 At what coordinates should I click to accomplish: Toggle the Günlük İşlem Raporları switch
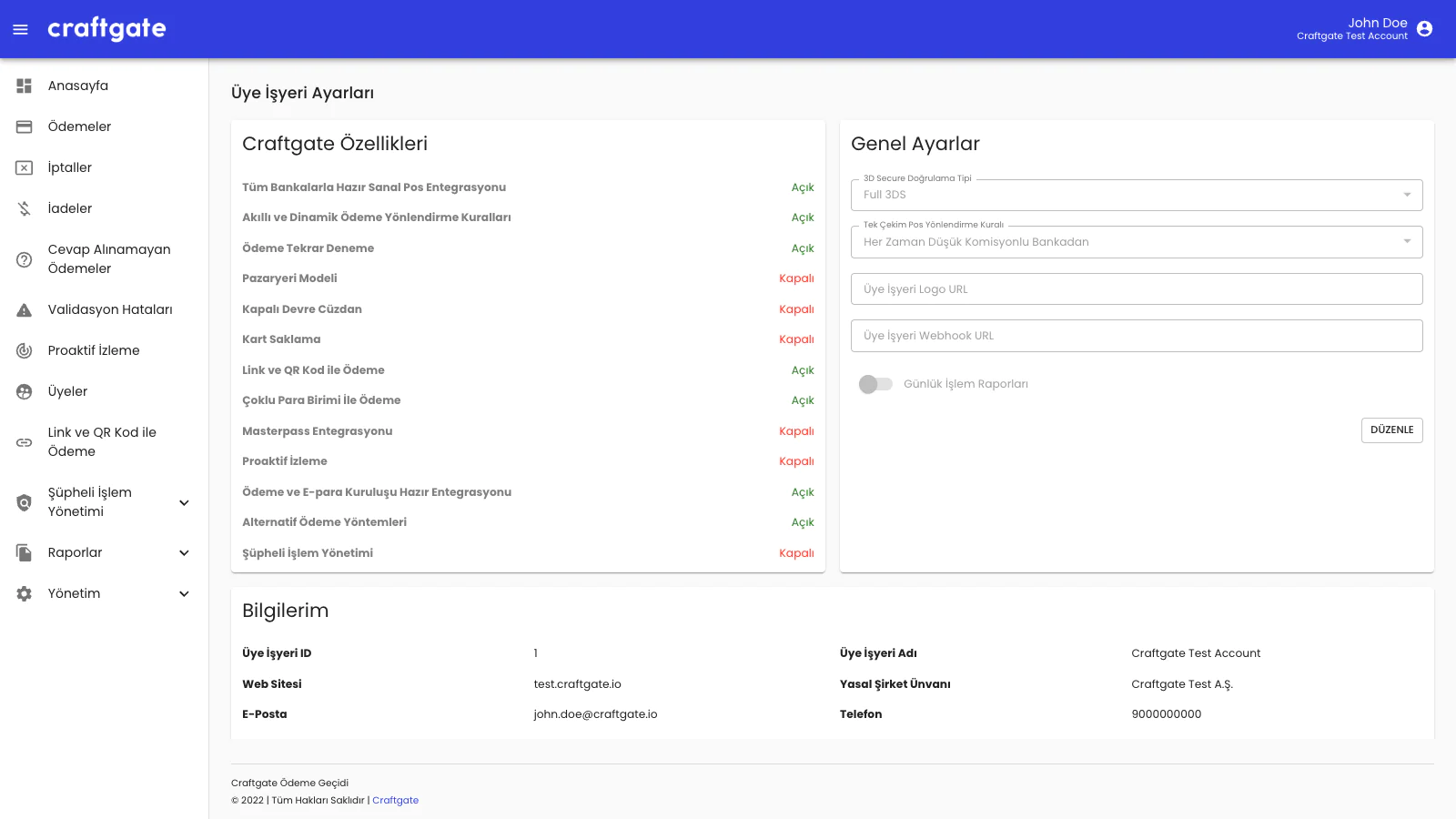875,384
